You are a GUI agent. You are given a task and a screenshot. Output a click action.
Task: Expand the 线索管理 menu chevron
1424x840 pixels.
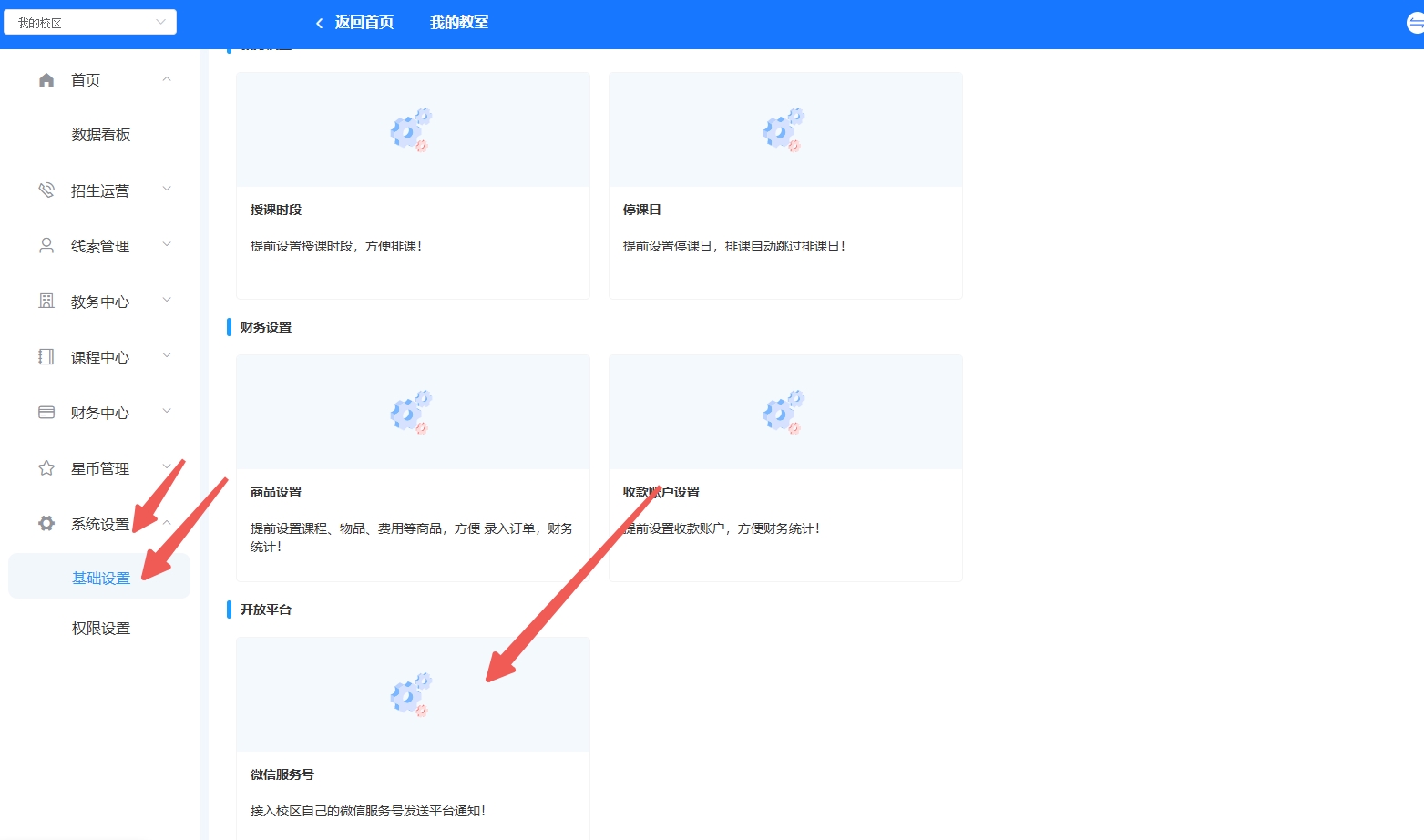click(x=167, y=245)
